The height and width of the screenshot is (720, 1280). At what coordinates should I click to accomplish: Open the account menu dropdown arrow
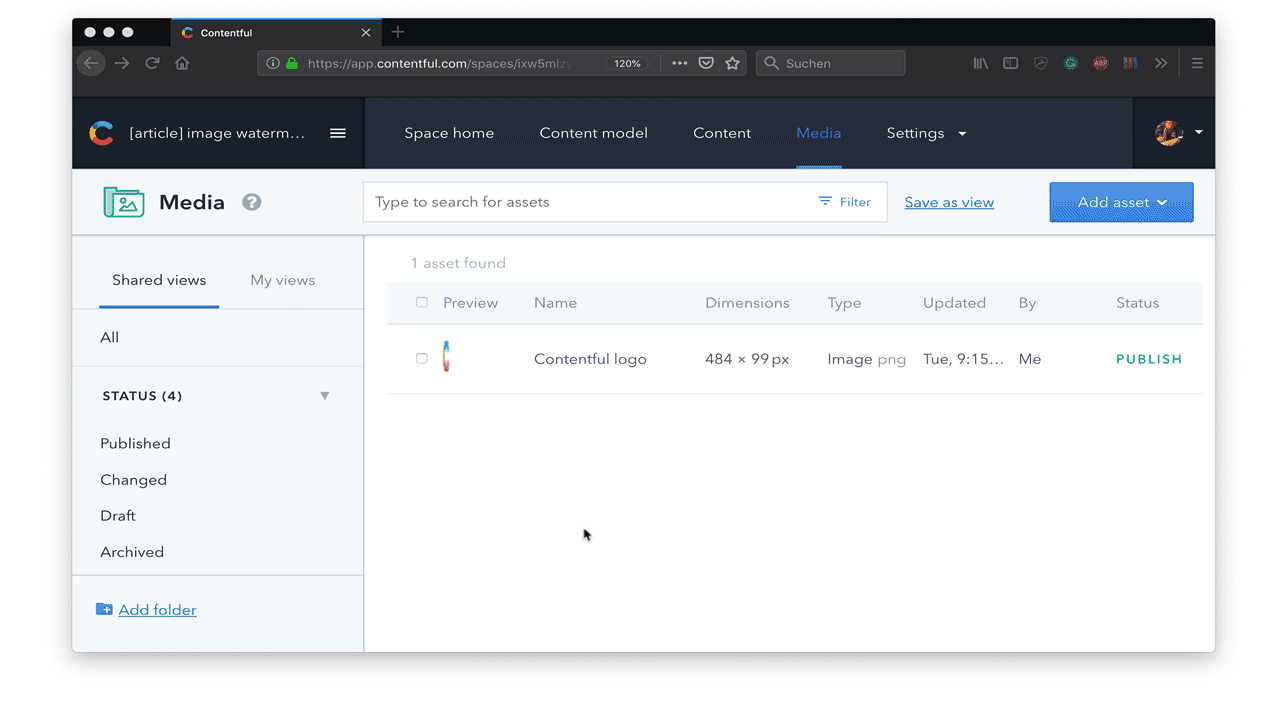[1198, 132]
